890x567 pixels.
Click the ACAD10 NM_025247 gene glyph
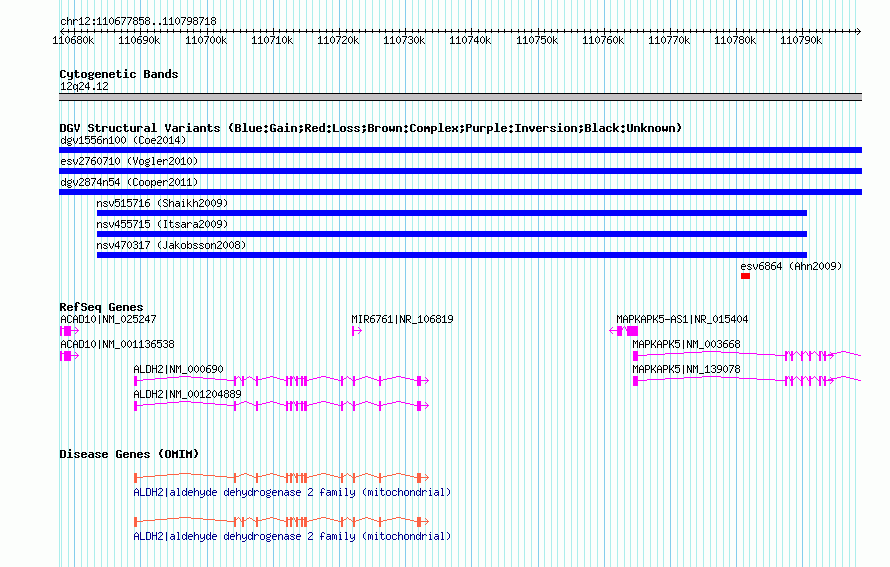click(x=69, y=331)
